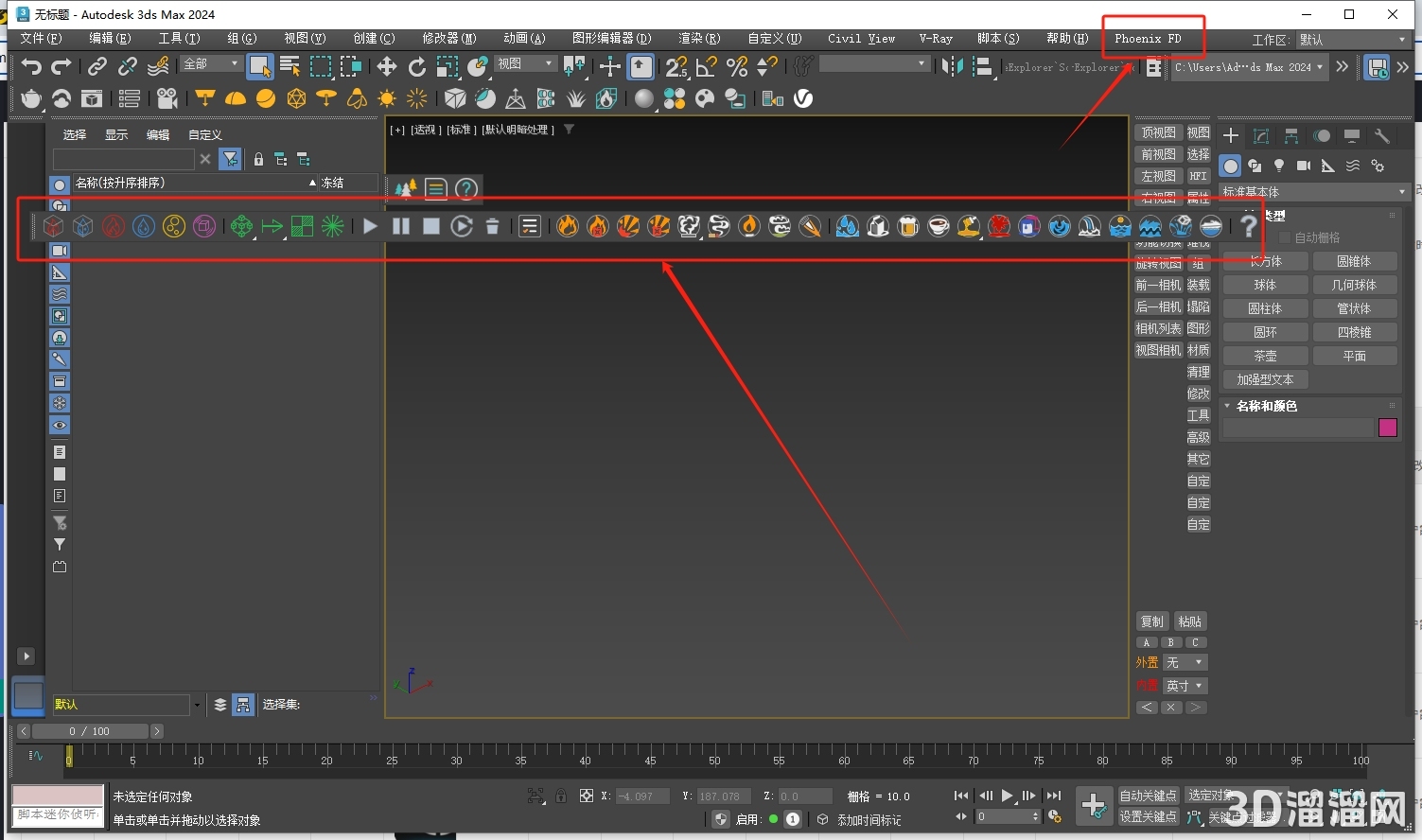The height and width of the screenshot is (840, 1422).
Task: Select the Cameras category in Create panel
Action: [1304, 166]
